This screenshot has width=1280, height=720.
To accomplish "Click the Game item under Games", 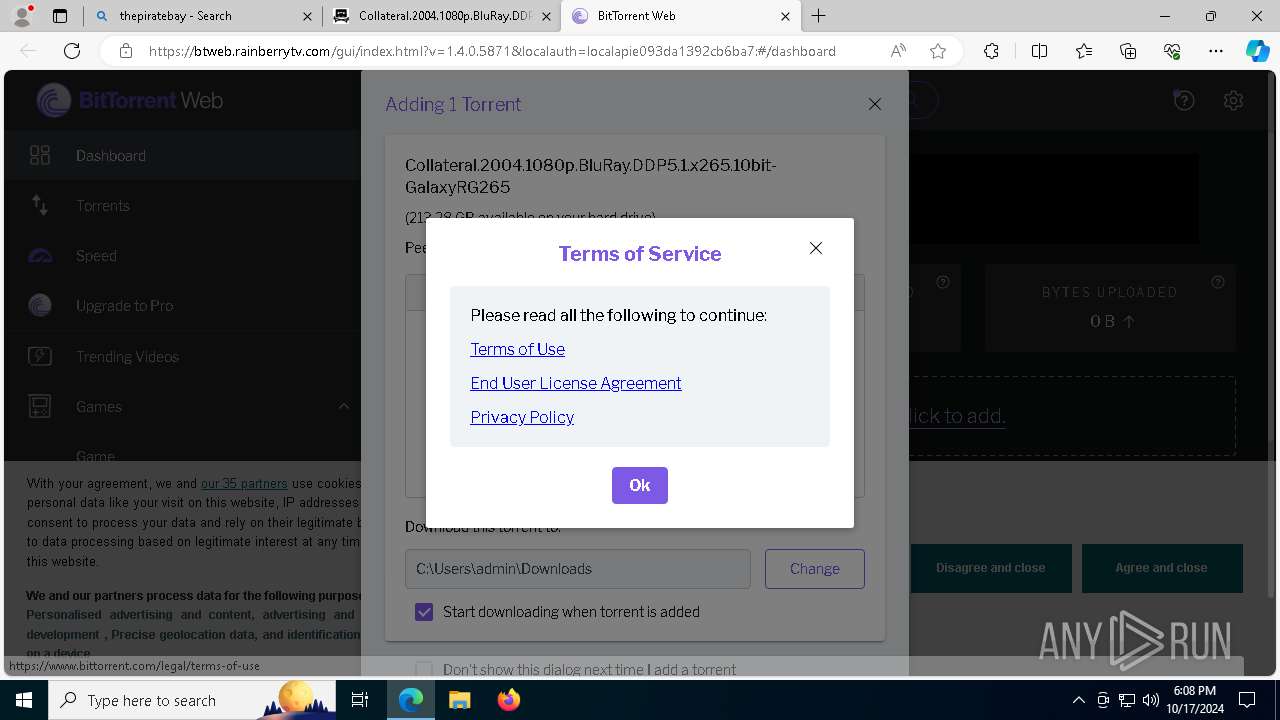I will (95, 456).
